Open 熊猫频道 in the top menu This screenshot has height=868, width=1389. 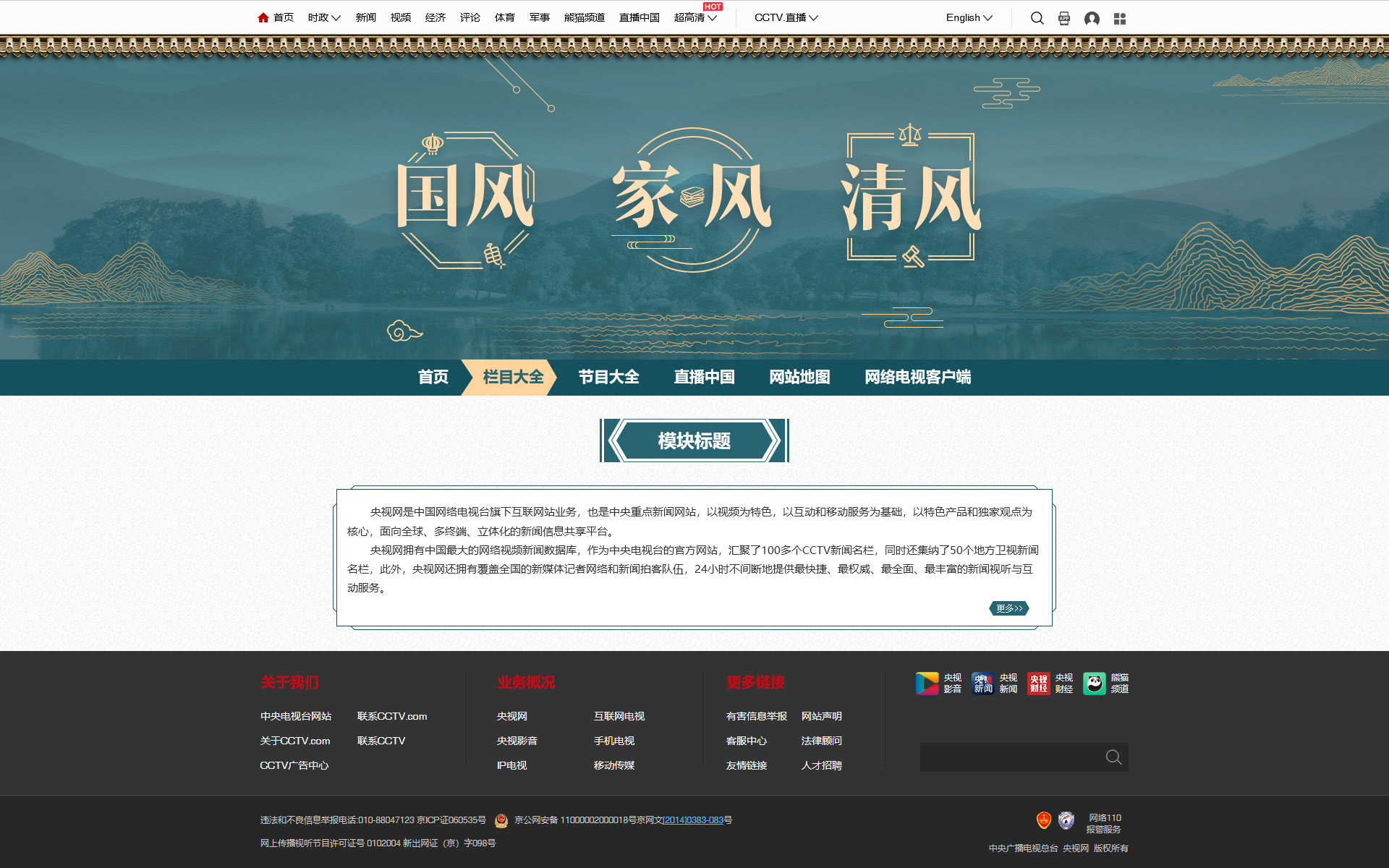[585, 17]
